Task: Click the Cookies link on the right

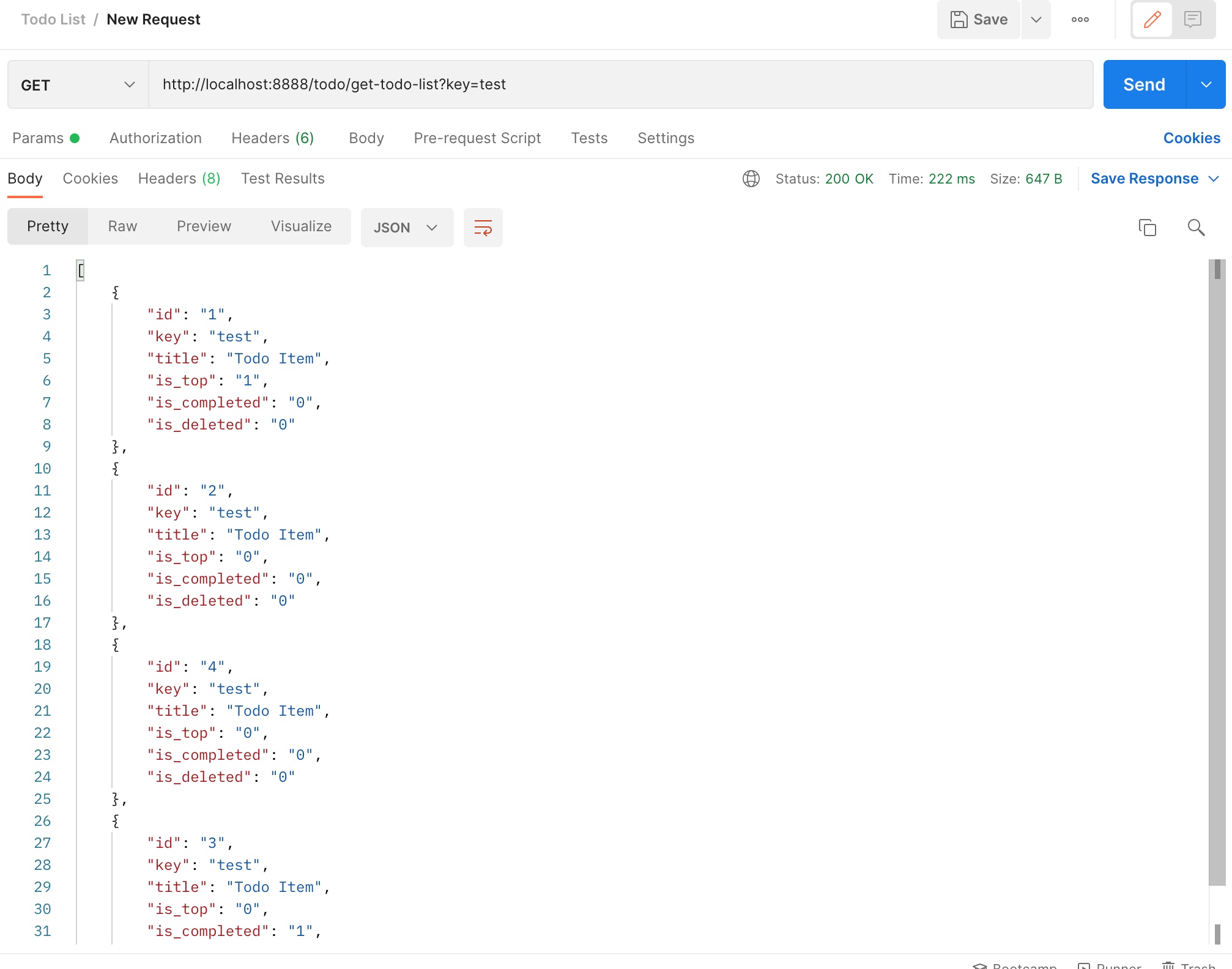Action: (x=1192, y=138)
